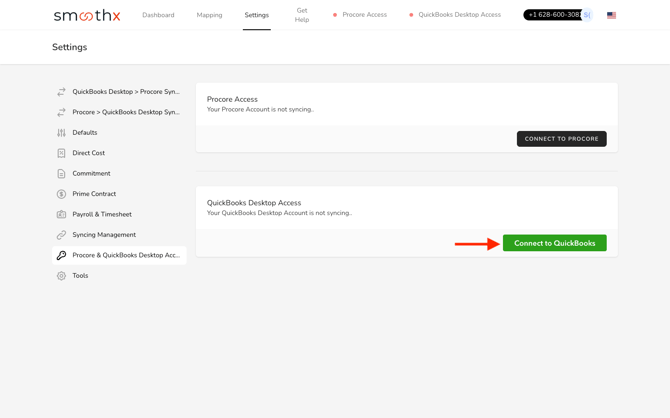
Task: Switch to the Mapping tab
Action: (x=209, y=15)
